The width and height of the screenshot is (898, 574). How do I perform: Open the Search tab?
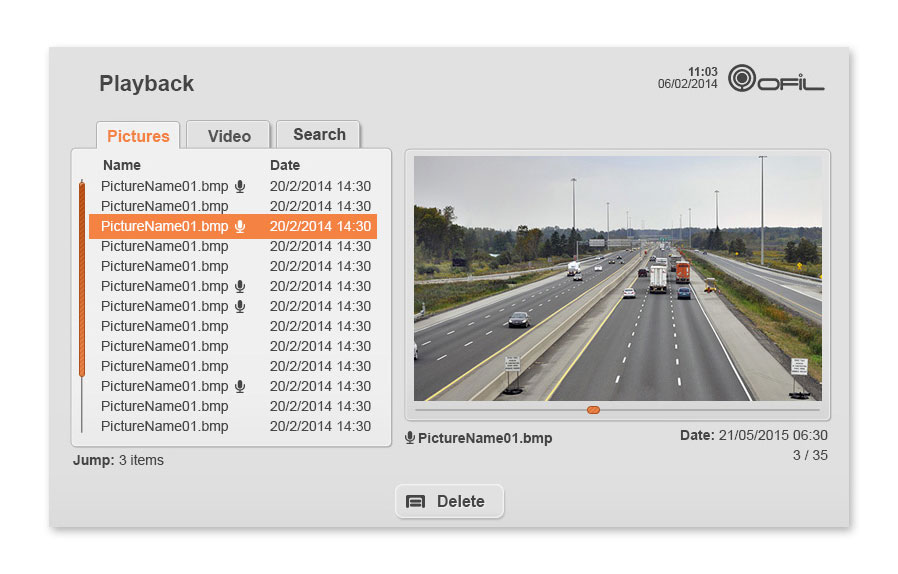tap(318, 135)
